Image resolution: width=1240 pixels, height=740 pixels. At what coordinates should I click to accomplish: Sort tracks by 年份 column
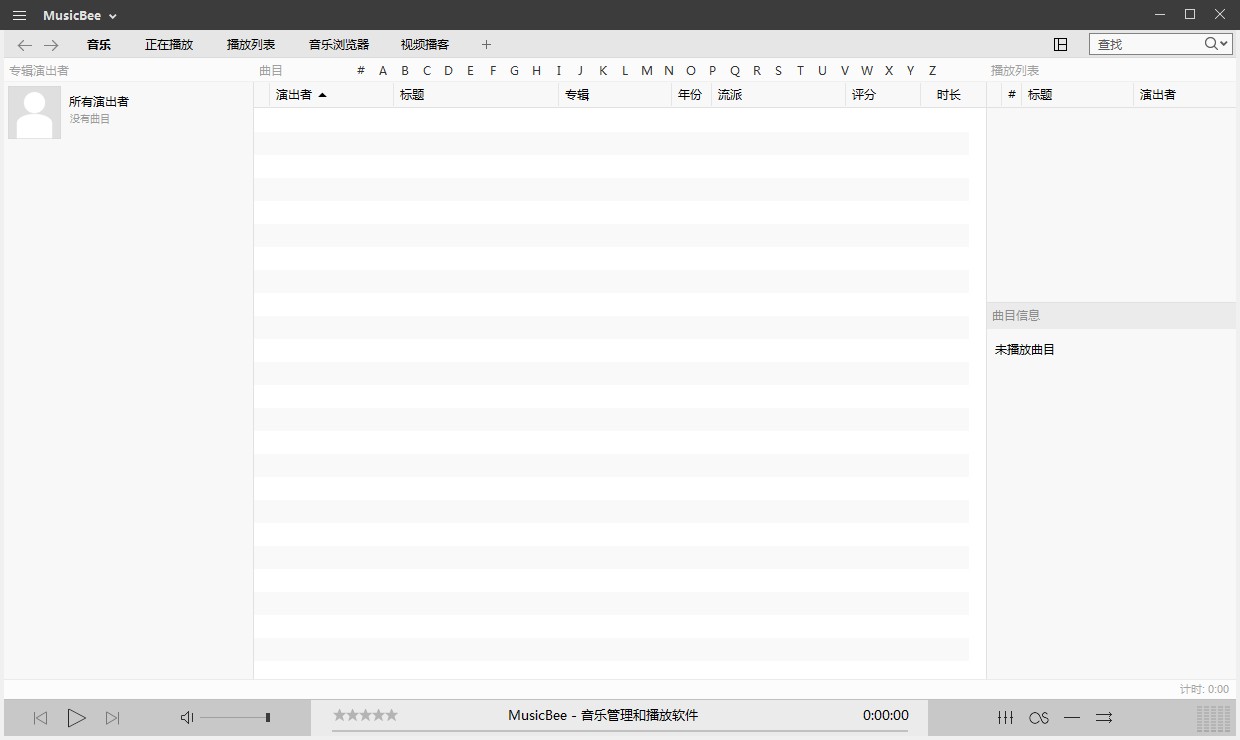(x=691, y=95)
